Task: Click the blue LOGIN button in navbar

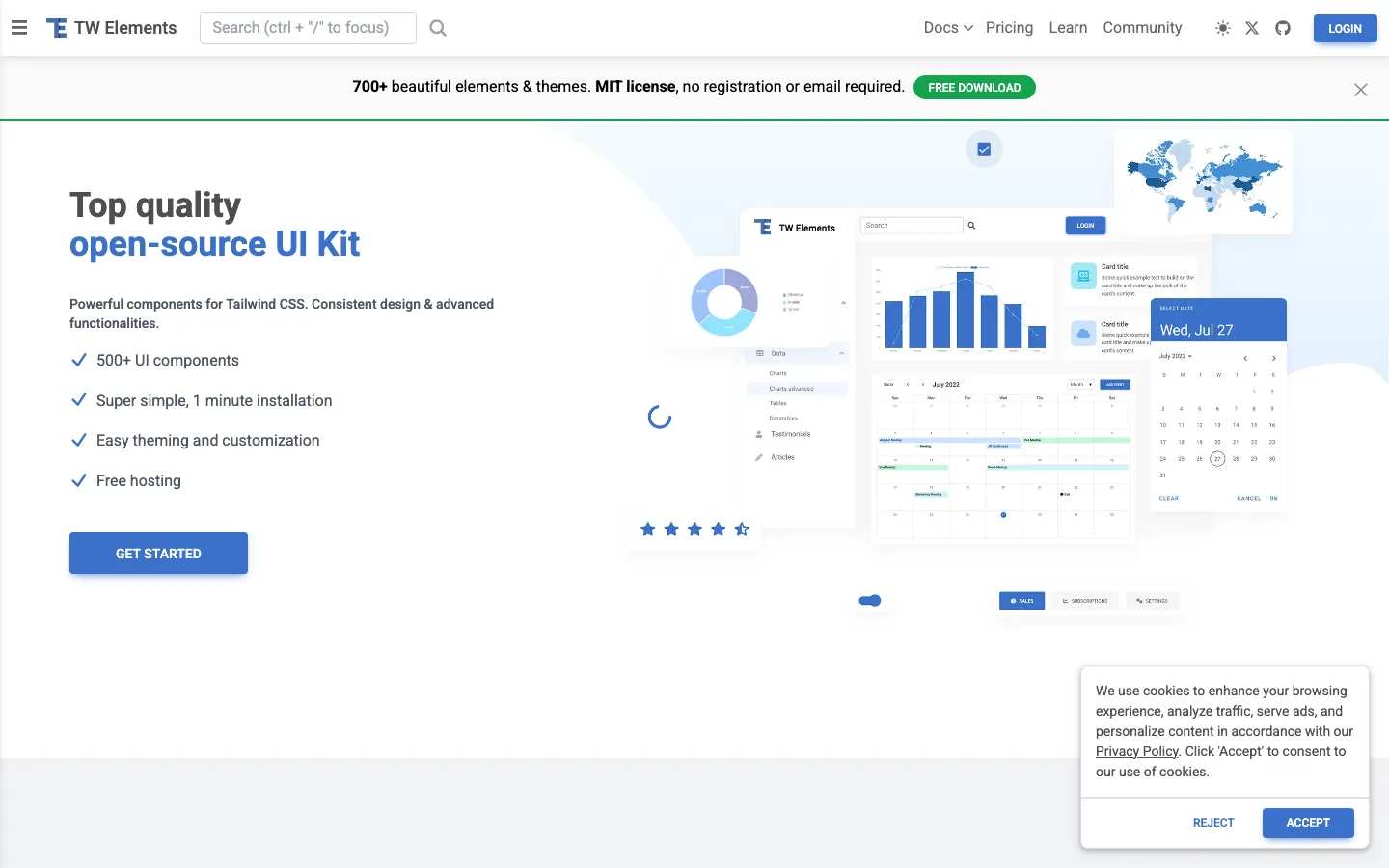Action: click(x=1345, y=28)
